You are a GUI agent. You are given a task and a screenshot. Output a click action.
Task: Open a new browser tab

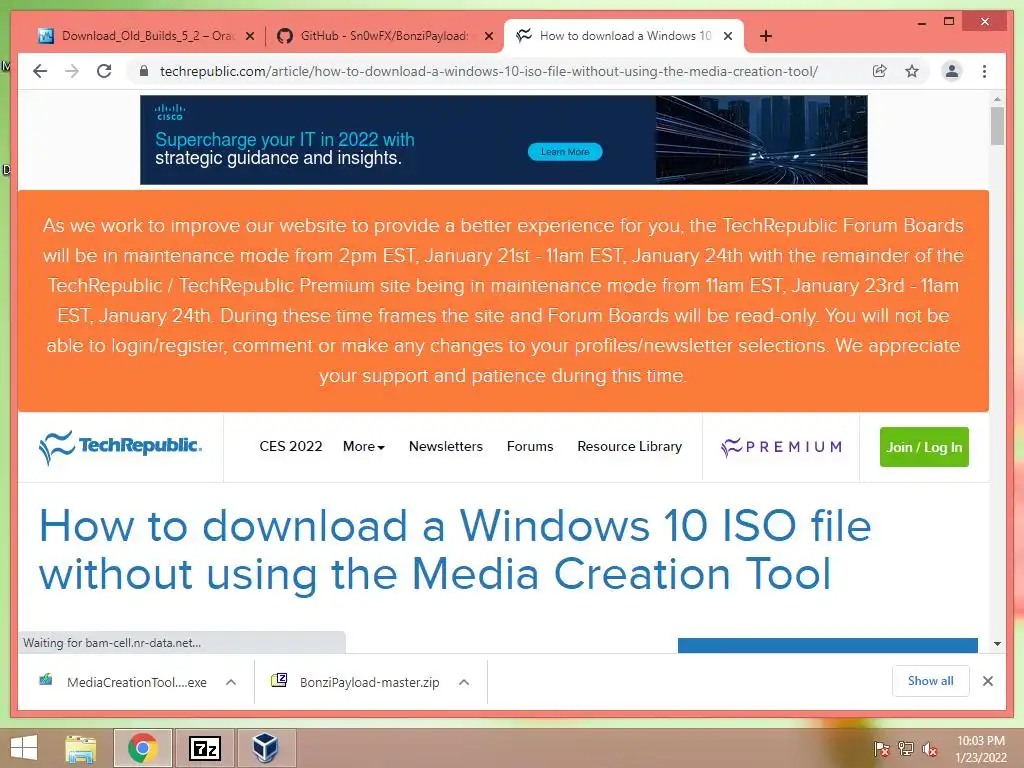(766, 36)
